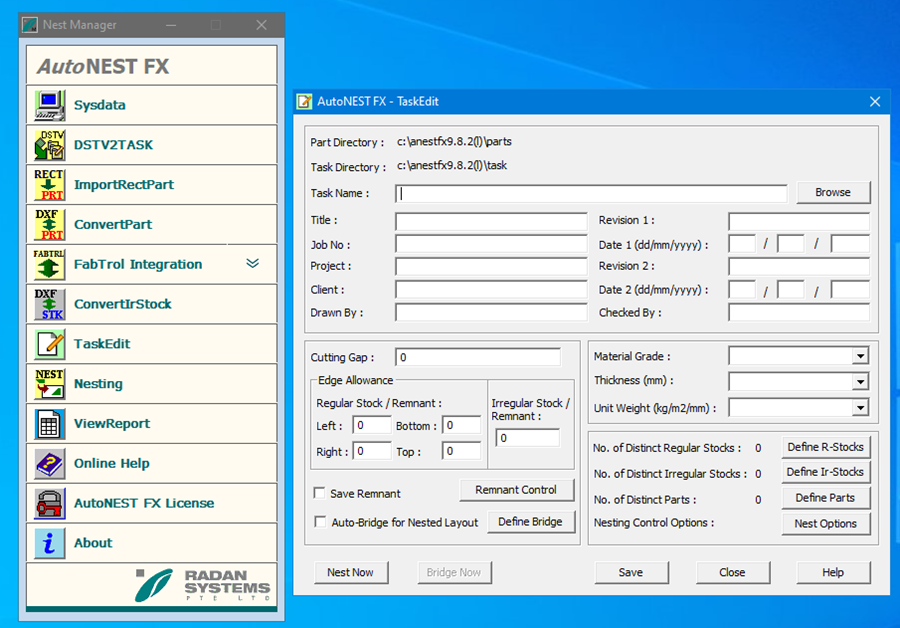Toggle Auto-Bridge for Nested Layout checkbox
The image size is (900, 628).
point(320,522)
